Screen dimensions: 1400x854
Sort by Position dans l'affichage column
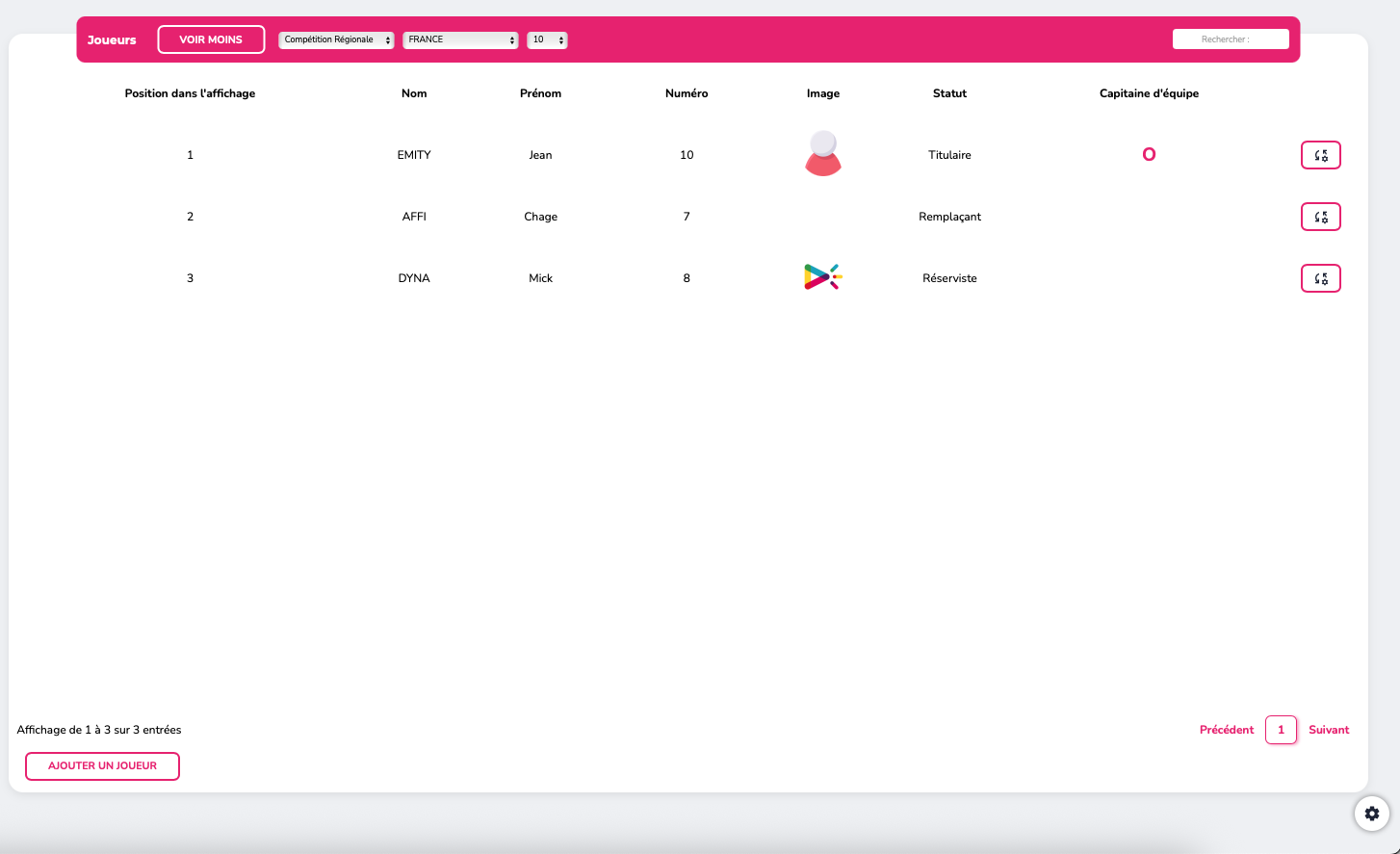190,93
